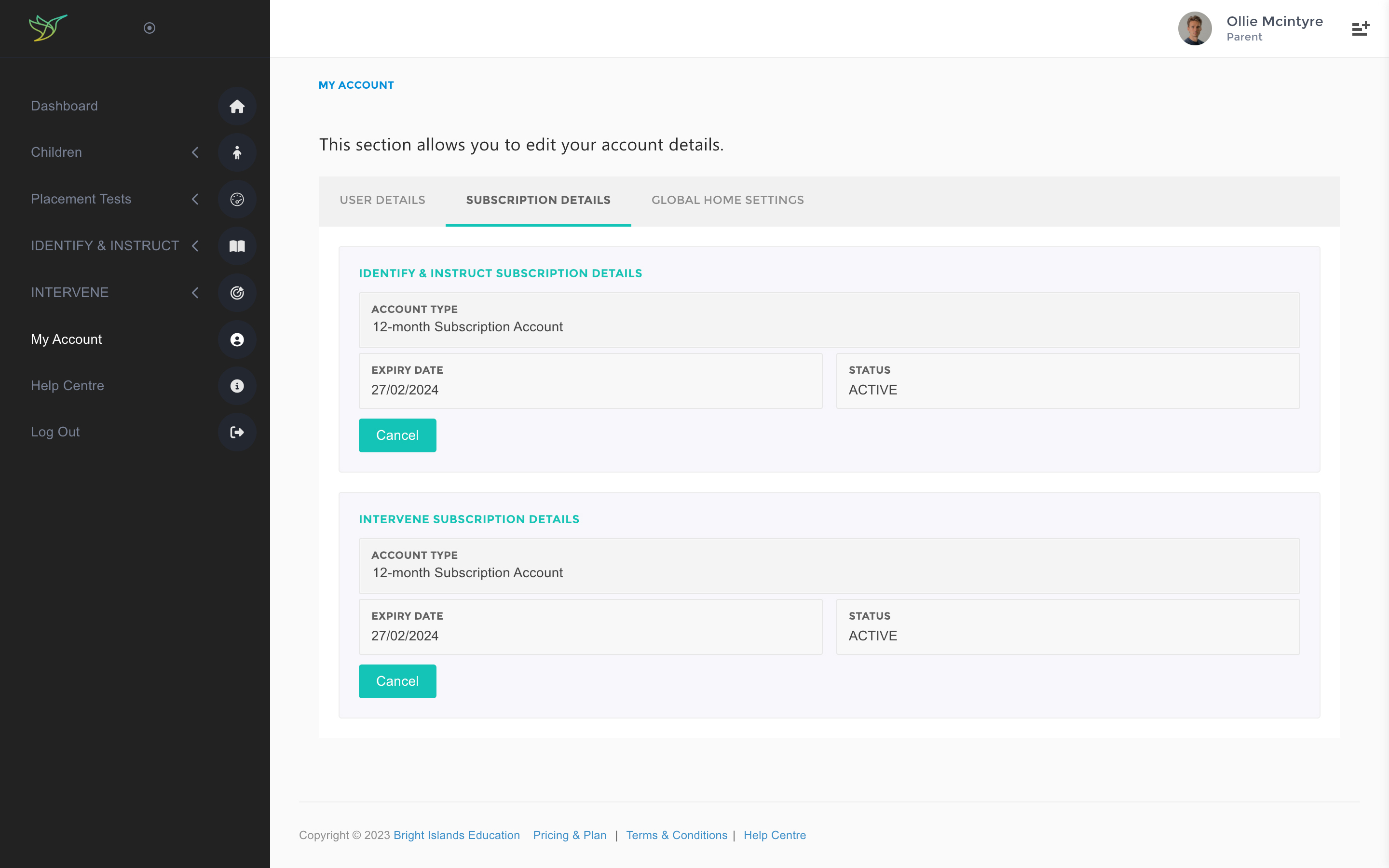Open the Global Home Settings tab
This screenshot has width=1389, height=868.
[727, 200]
